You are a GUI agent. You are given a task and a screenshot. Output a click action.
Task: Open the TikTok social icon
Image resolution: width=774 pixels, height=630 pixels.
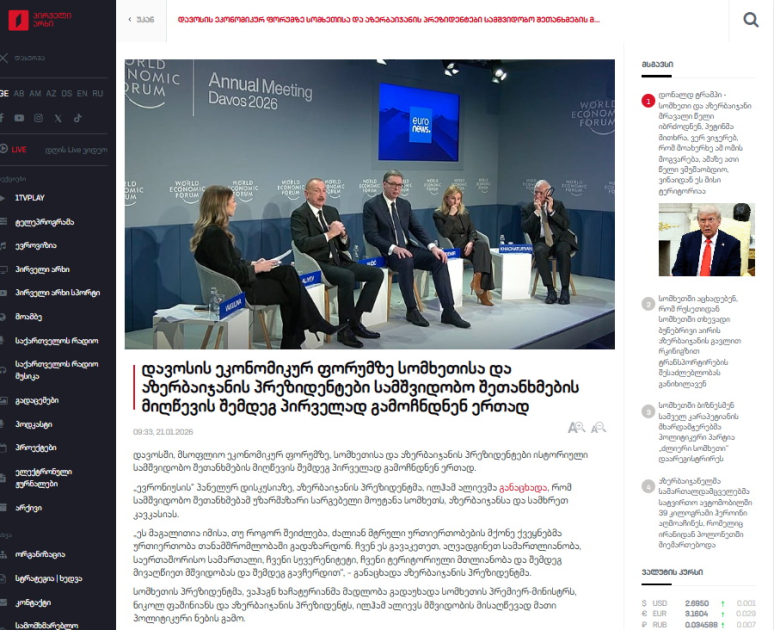tap(77, 118)
